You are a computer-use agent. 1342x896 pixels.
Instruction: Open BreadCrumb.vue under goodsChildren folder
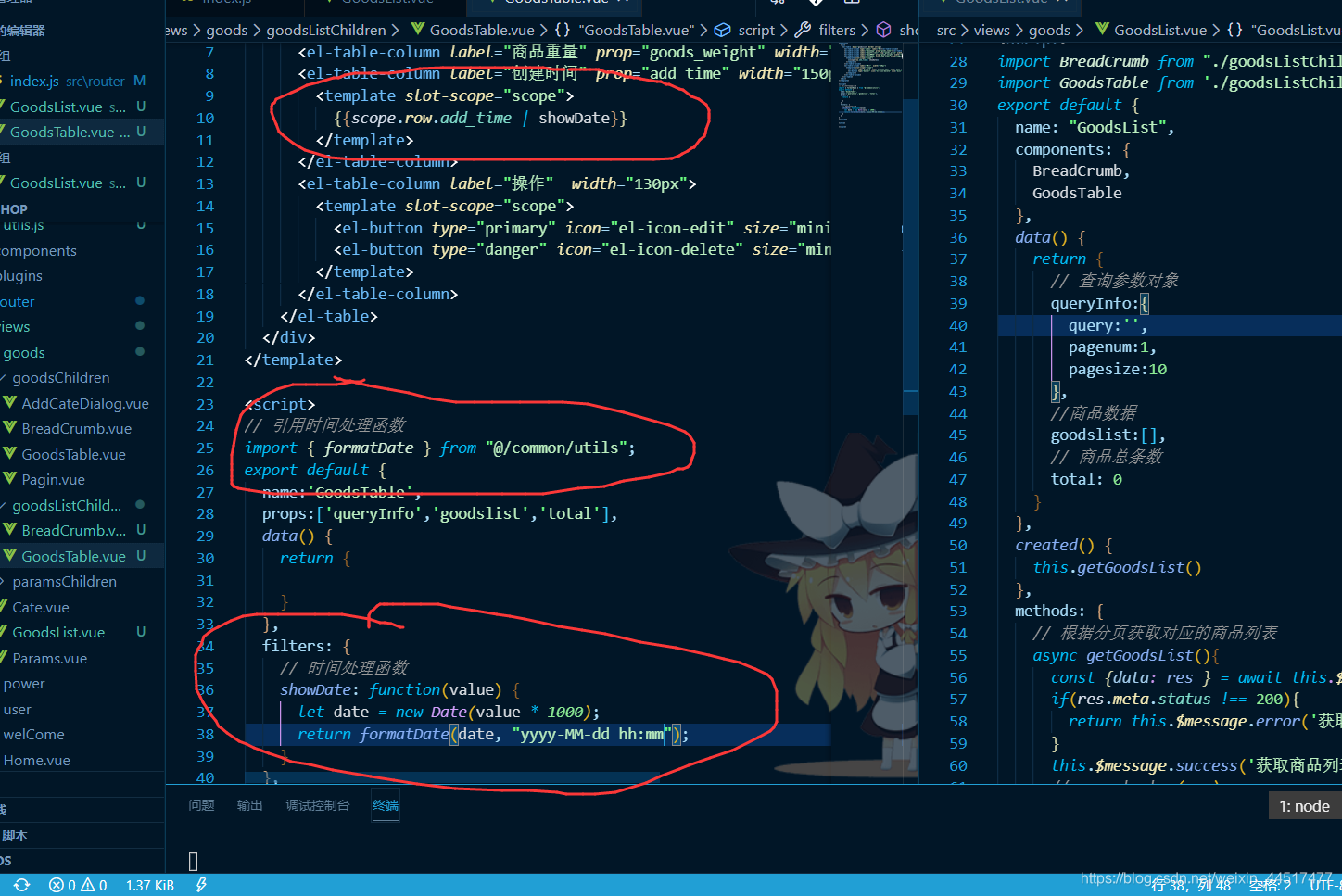(x=76, y=428)
